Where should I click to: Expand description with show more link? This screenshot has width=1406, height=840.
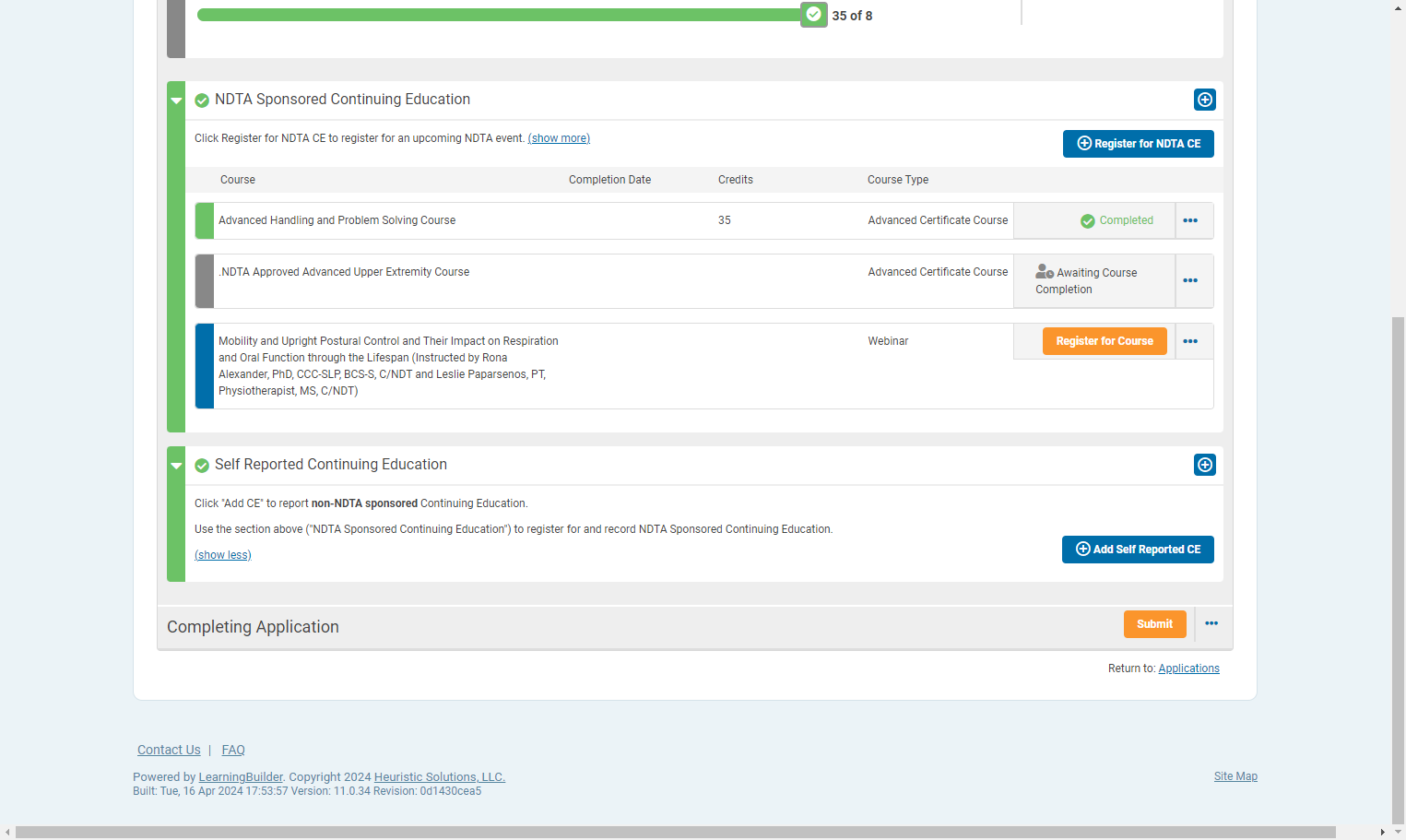coord(559,138)
